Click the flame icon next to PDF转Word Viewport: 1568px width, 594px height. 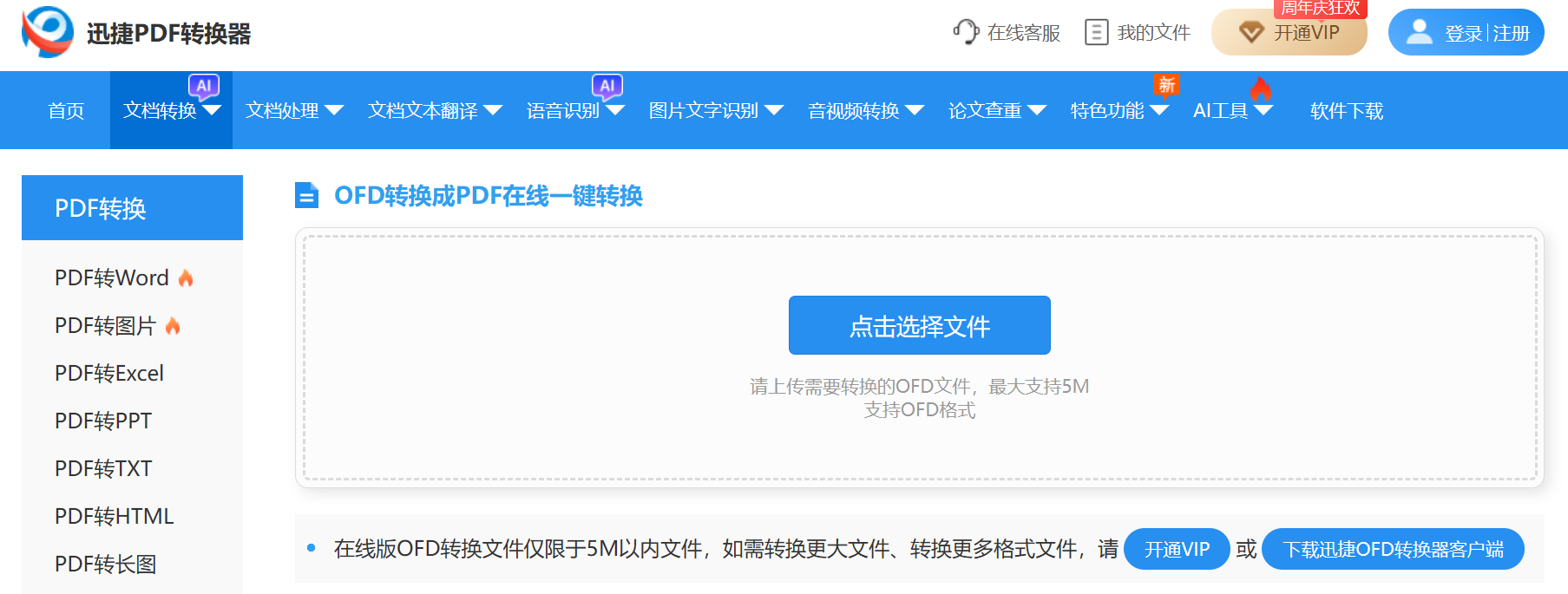click(186, 277)
